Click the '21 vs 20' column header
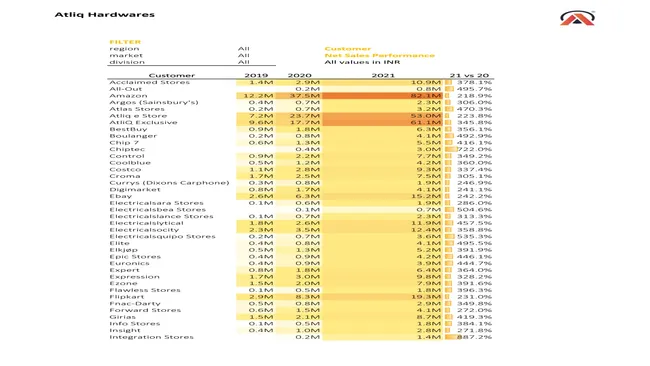The height and width of the screenshot is (366, 650). tap(469, 75)
